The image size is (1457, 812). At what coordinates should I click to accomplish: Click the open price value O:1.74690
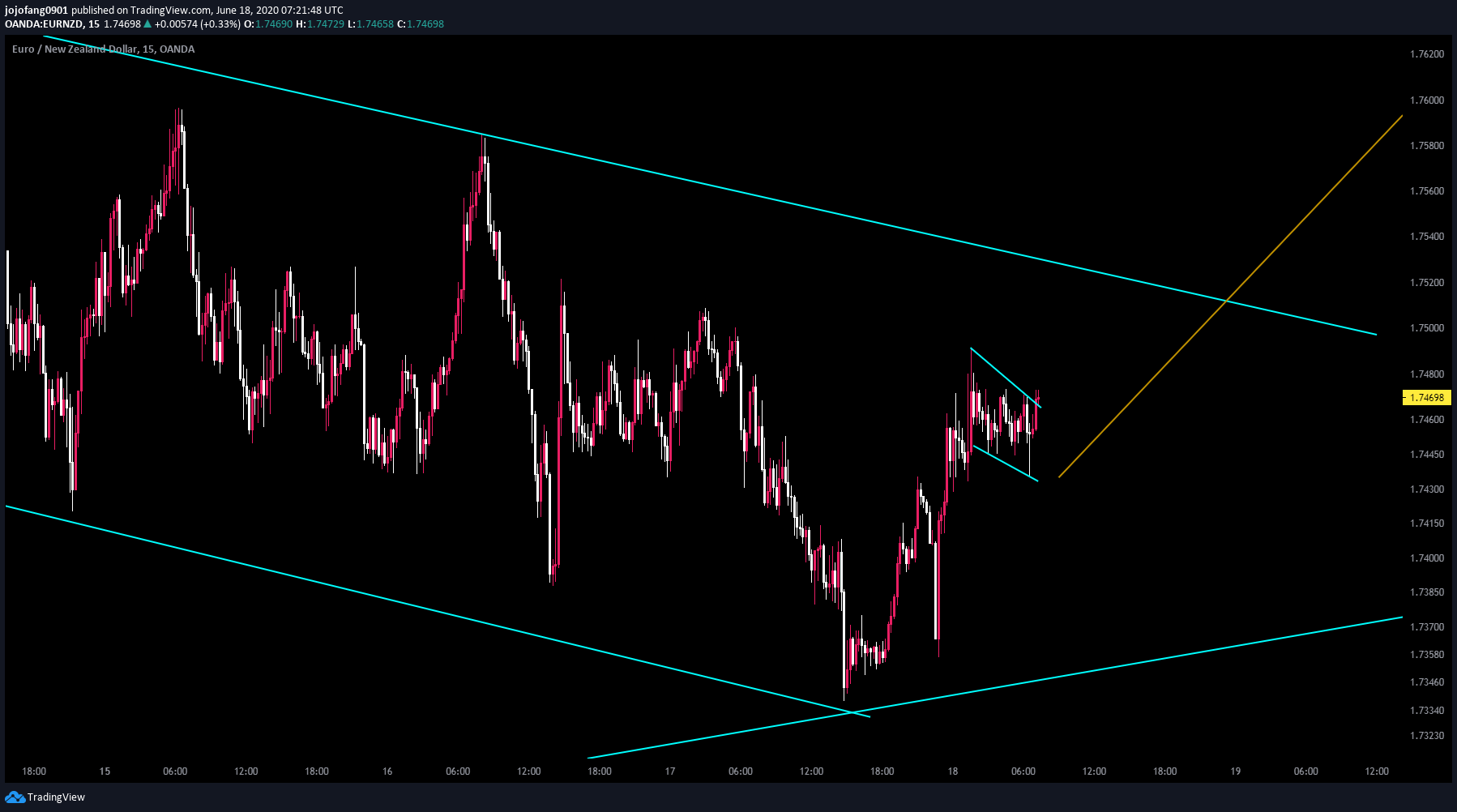(x=270, y=24)
